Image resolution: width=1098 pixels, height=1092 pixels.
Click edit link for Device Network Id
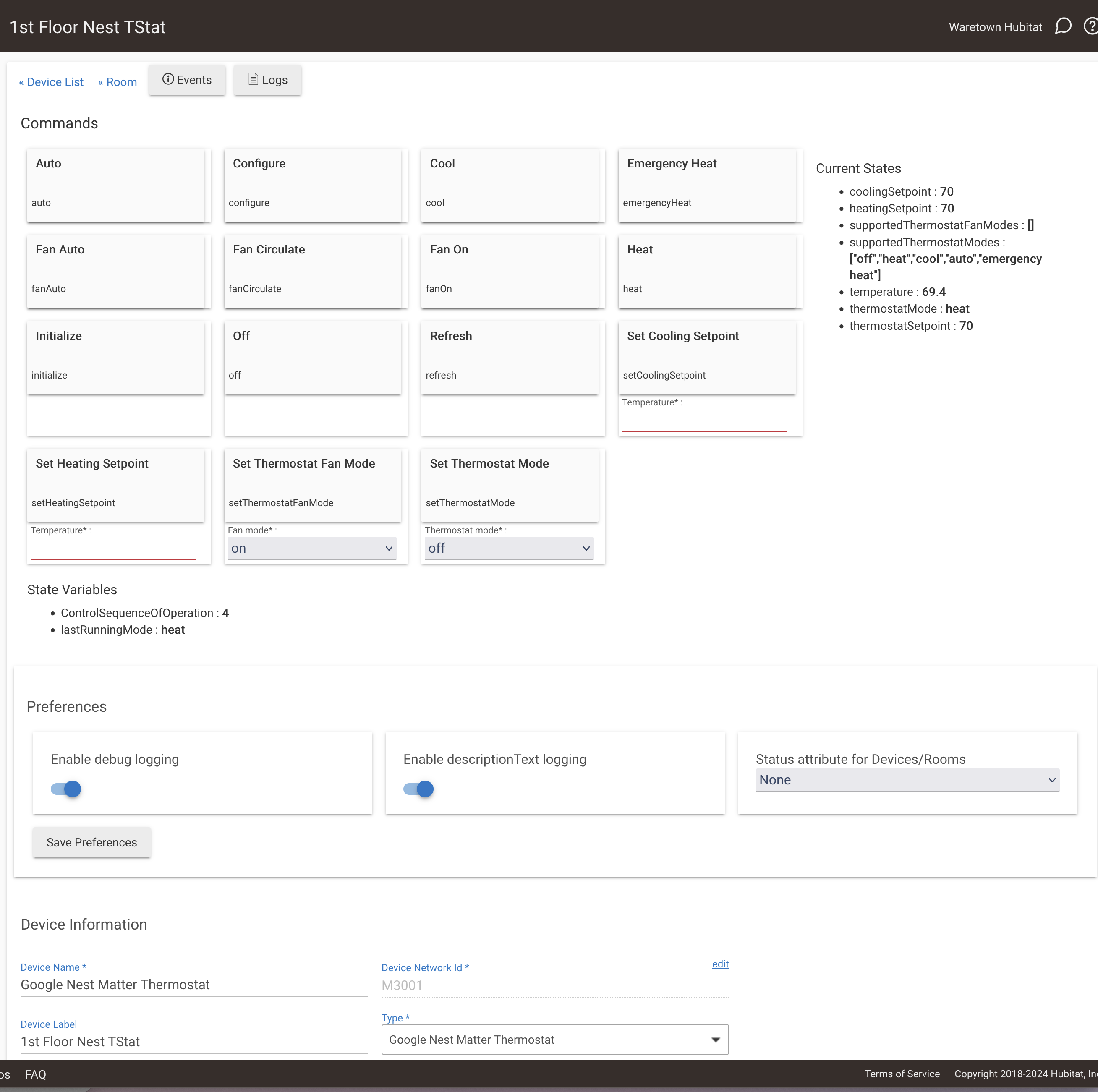pyautogui.click(x=720, y=964)
